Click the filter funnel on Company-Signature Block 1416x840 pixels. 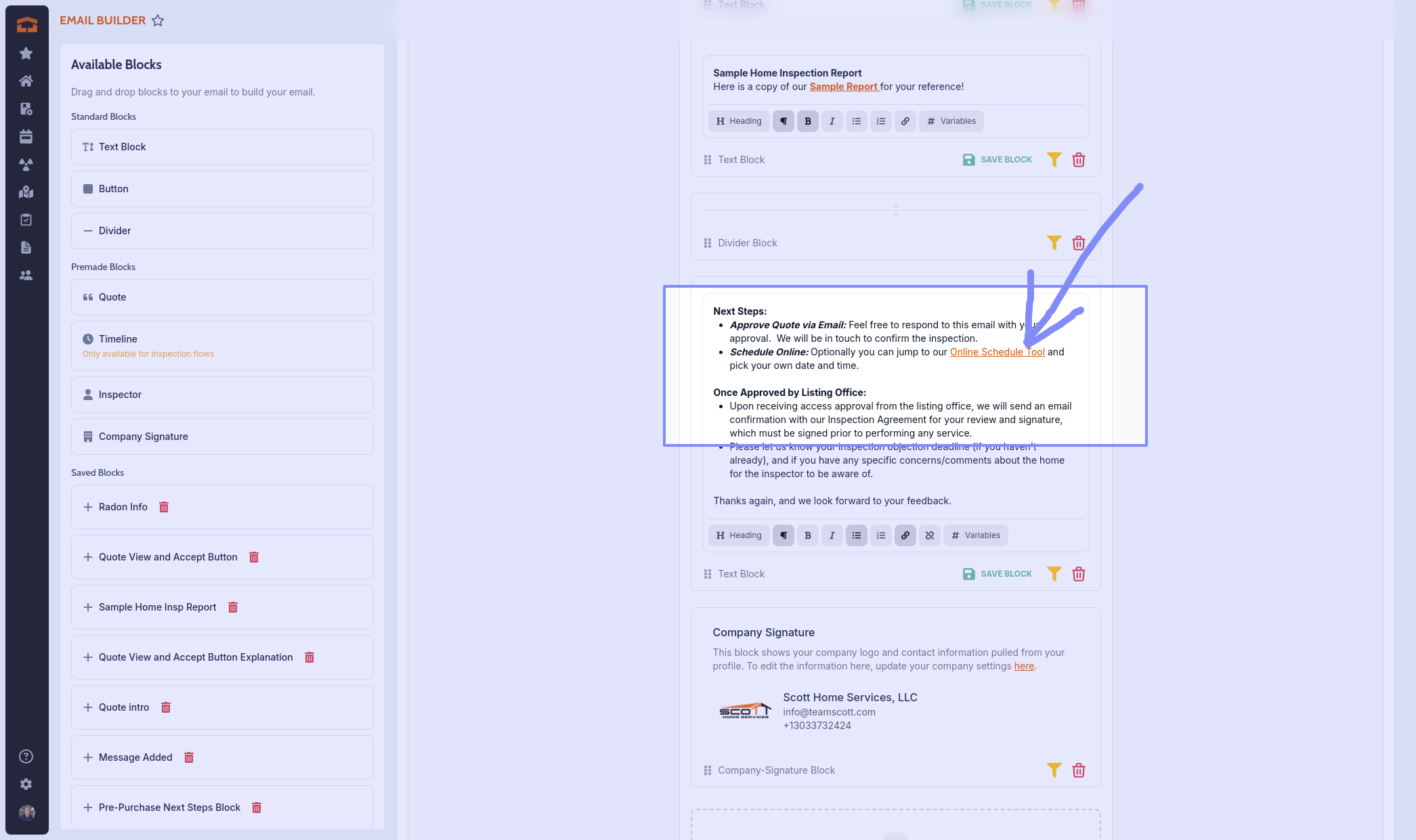[x=1054, y=770]
